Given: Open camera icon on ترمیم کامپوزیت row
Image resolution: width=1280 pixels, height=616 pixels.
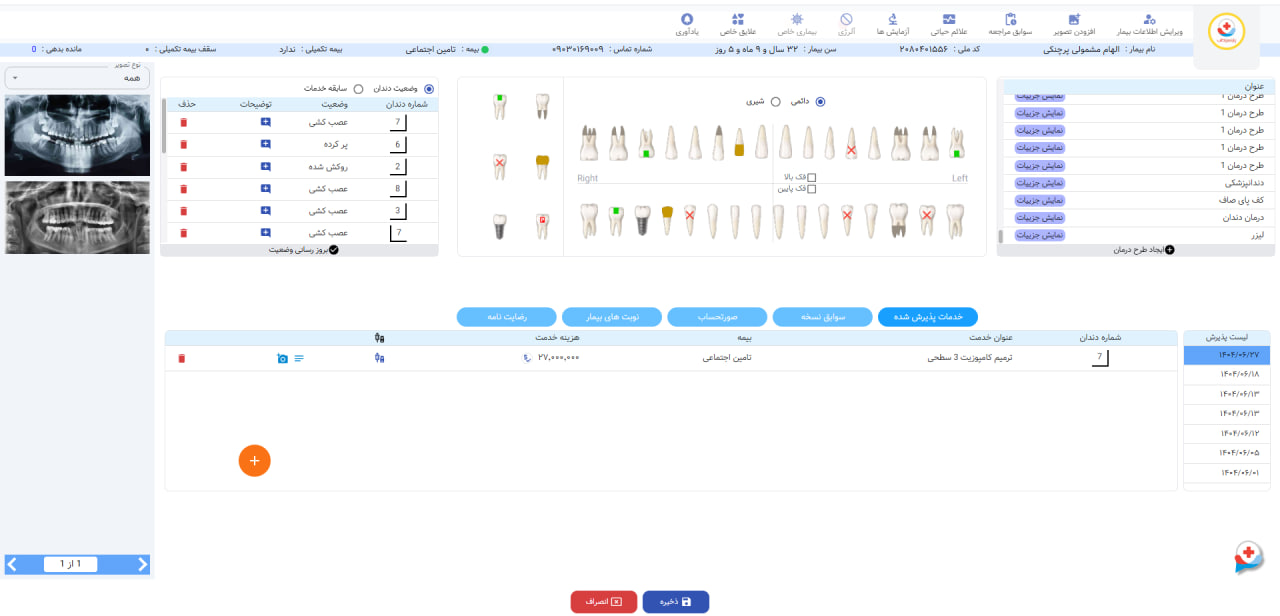Looking at the screenshot, I should 283,357.
